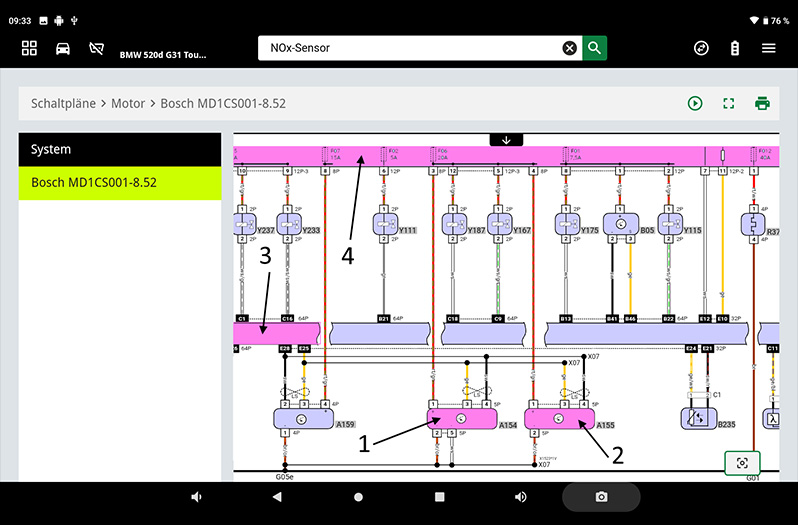Toggle fullscreen view of wiring diagram
This screenshot has width=798, height=525.
729,103
